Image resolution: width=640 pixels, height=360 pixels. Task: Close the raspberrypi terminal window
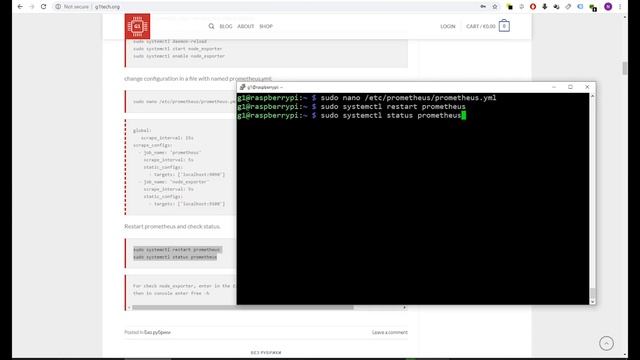coord(587,87)
